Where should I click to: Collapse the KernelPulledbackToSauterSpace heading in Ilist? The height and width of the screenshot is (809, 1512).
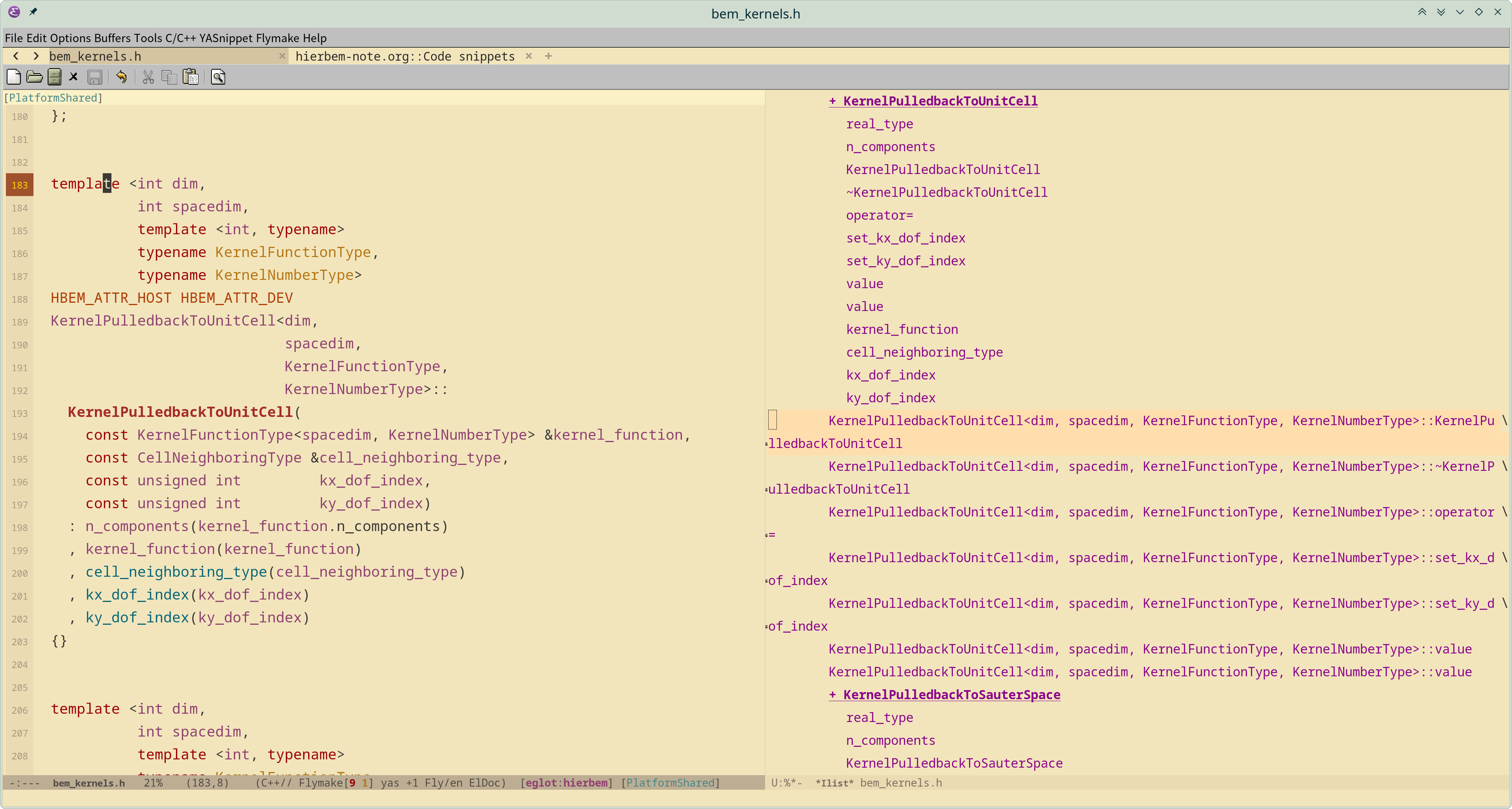point(945,694)
